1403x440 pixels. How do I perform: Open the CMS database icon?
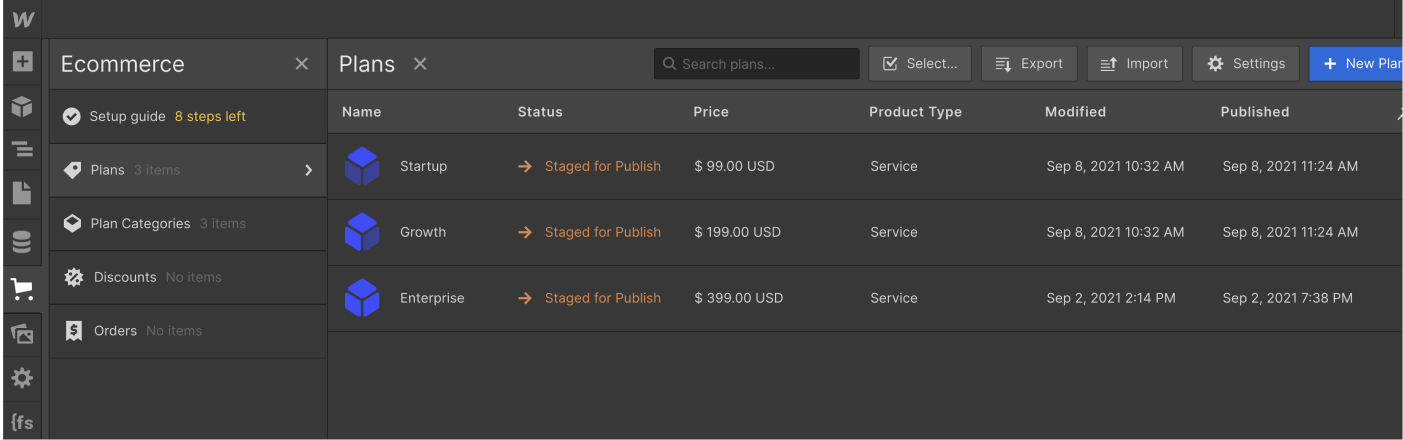tap(22, 241)
